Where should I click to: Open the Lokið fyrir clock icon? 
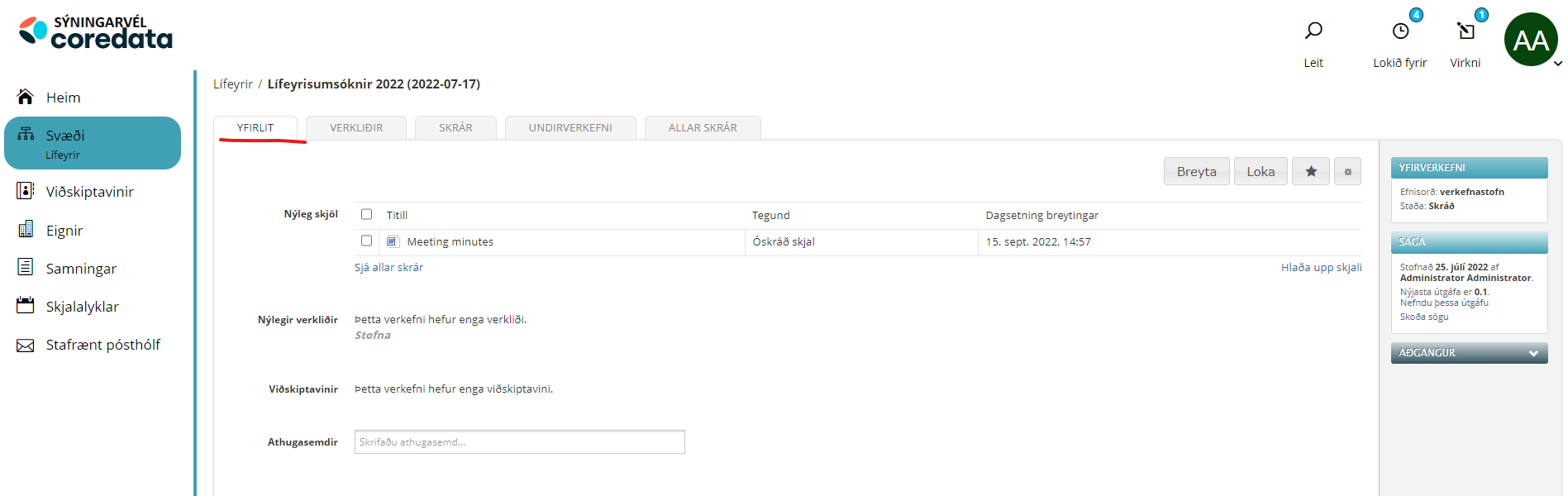[x=1400, y=31]
